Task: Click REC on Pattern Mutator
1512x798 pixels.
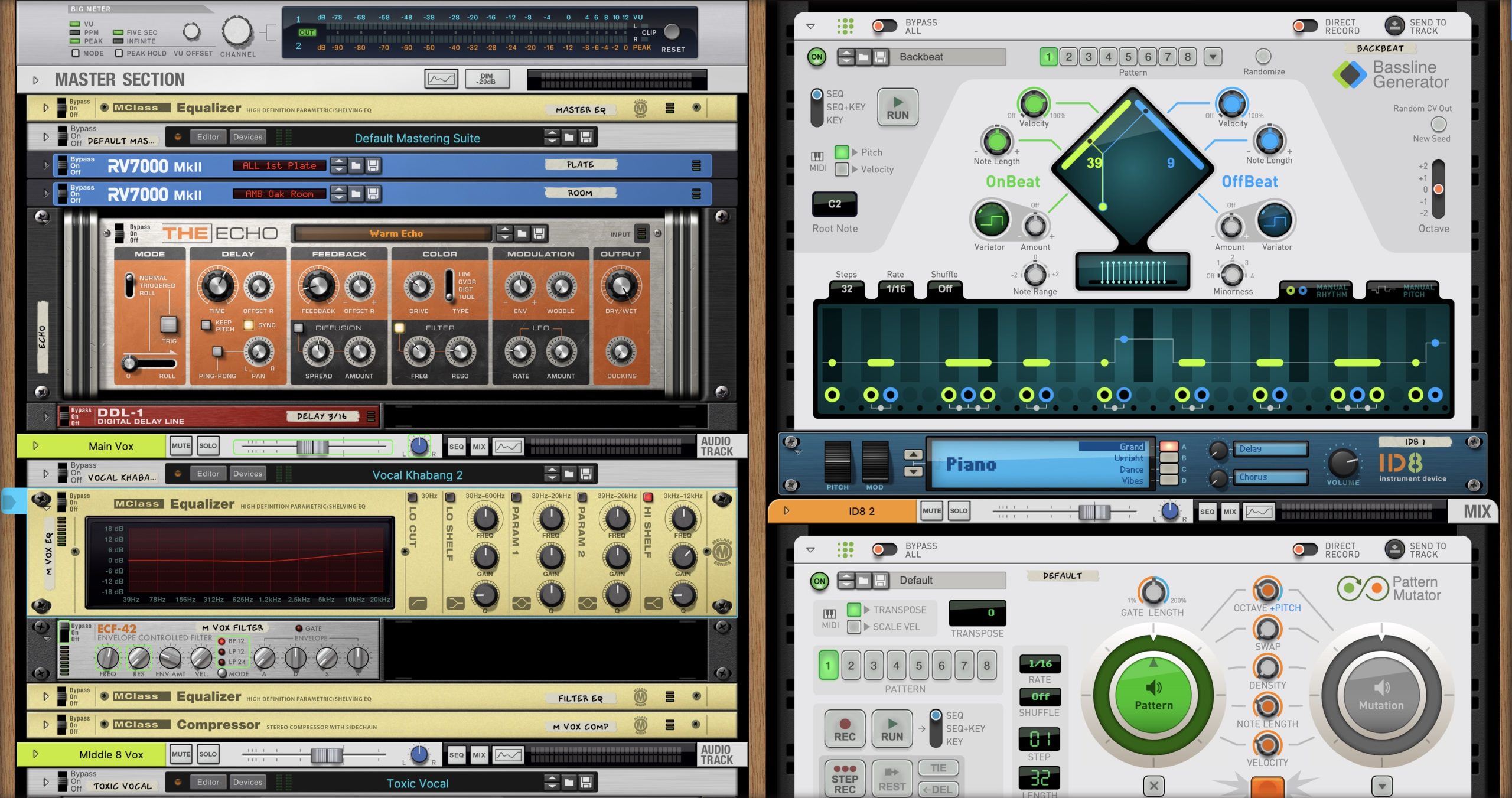Action: tap(845, 730)
